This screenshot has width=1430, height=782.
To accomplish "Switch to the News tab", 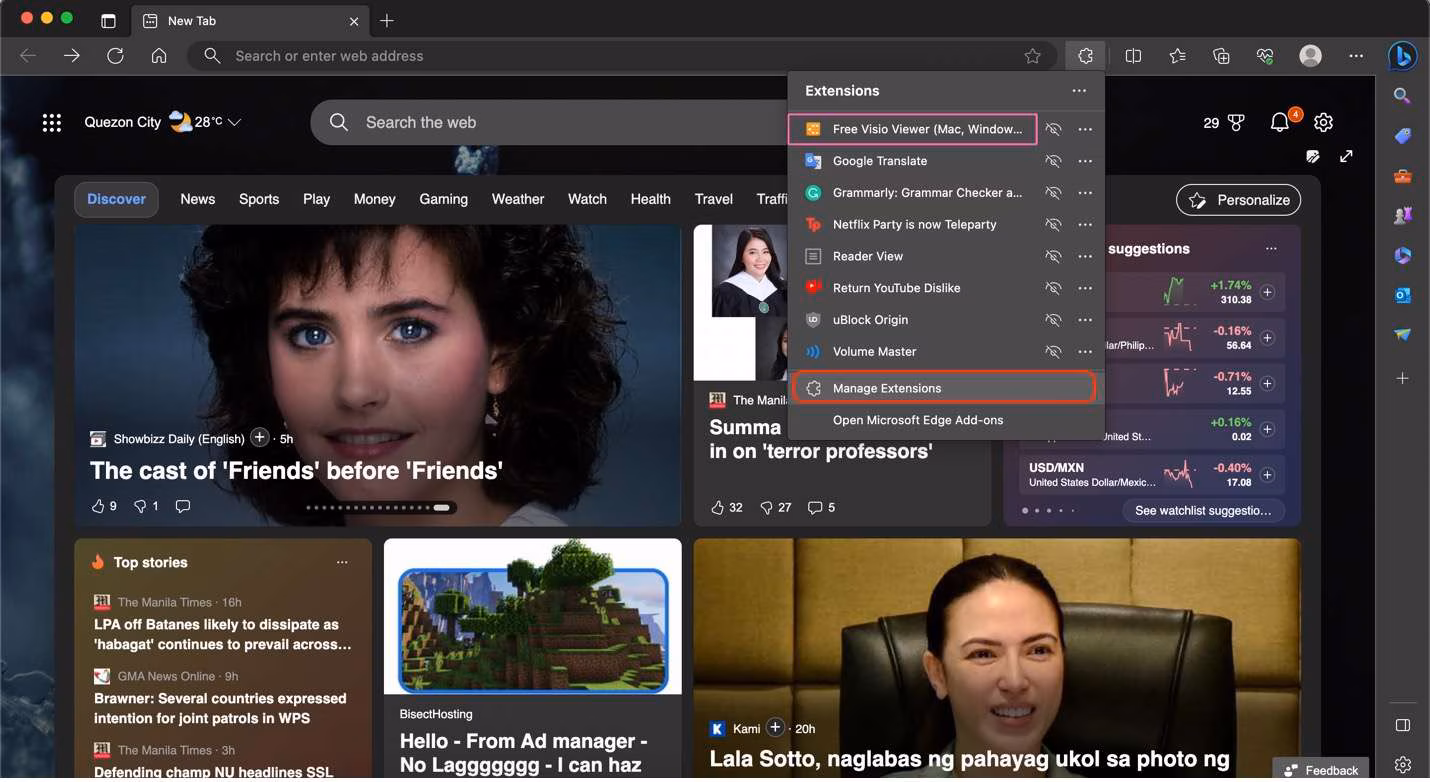I will [198, 199].
